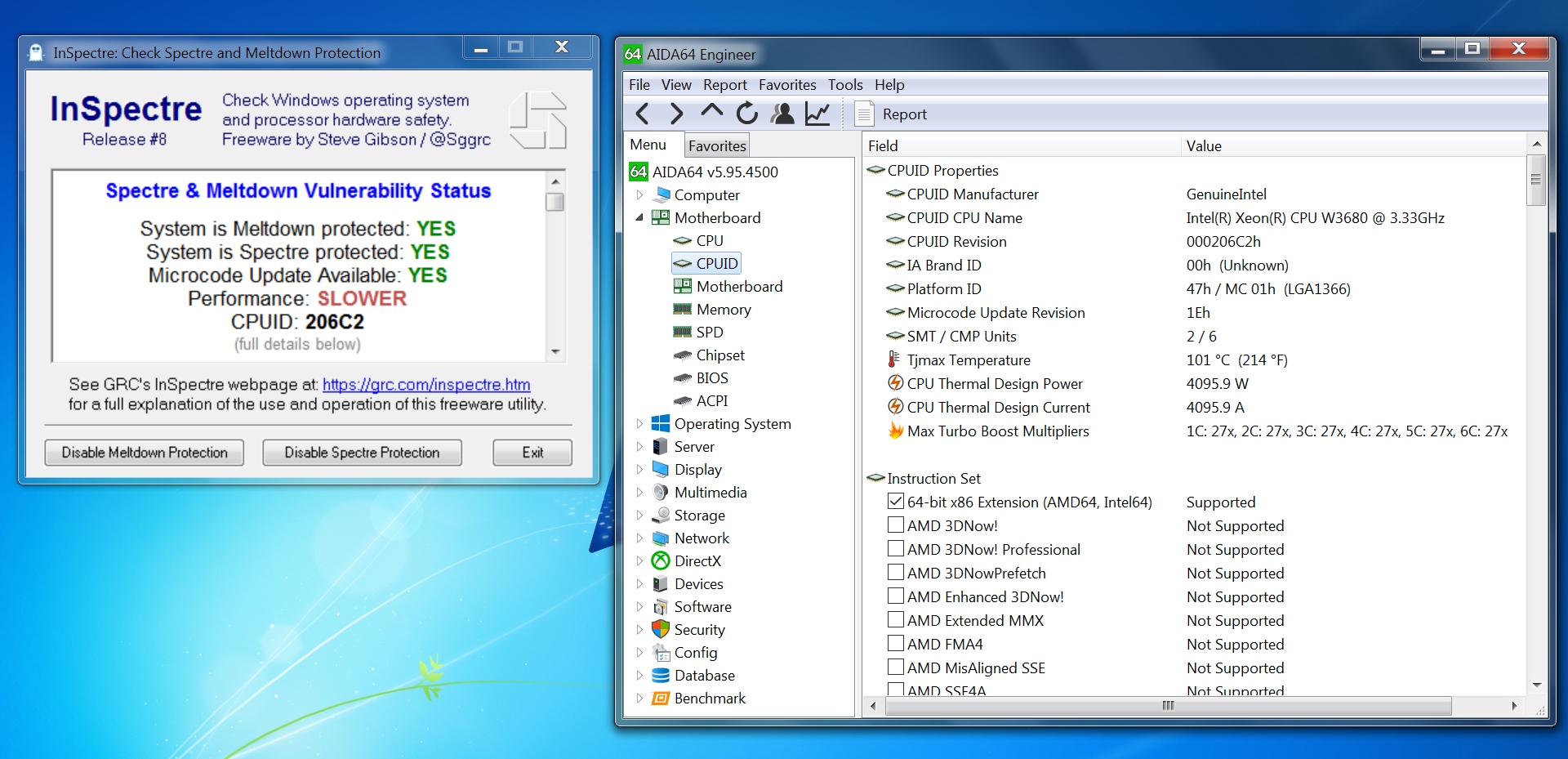Open the Favorites menu in menu bar

pos(787,84)
